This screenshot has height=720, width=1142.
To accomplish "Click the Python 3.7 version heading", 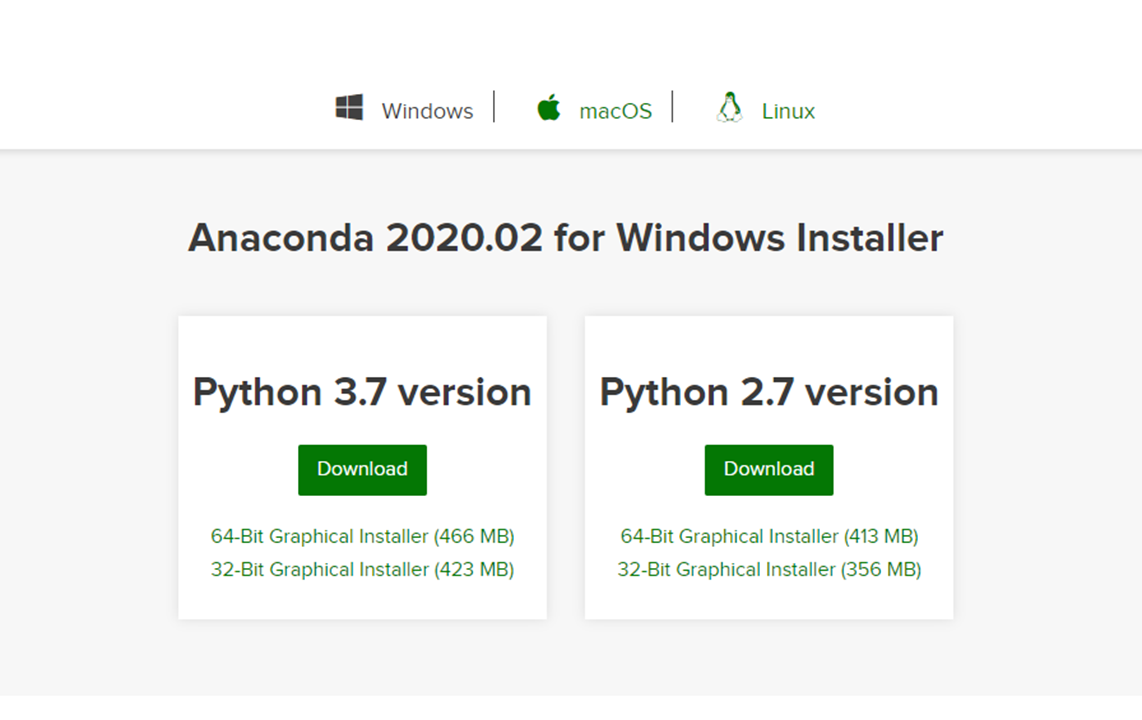I will point(362,393).
